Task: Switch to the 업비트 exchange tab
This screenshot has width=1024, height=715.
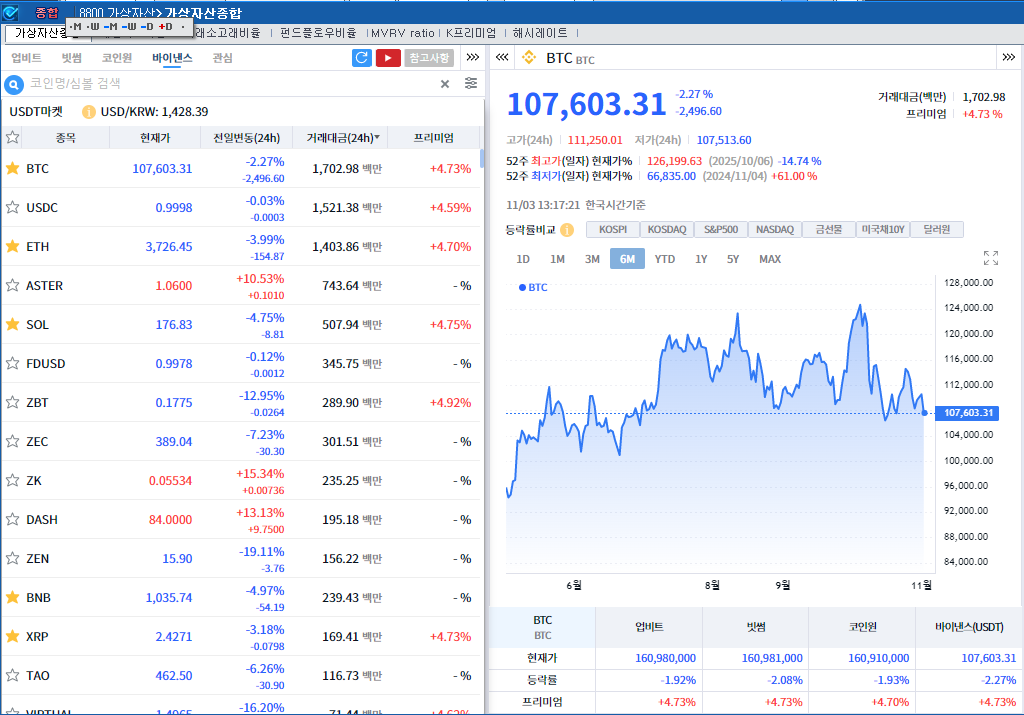Action: point(26,58)
